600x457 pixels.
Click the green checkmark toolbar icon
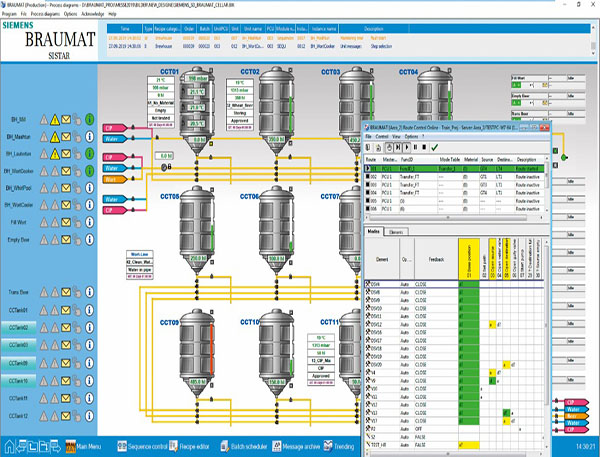click(434, 147)
